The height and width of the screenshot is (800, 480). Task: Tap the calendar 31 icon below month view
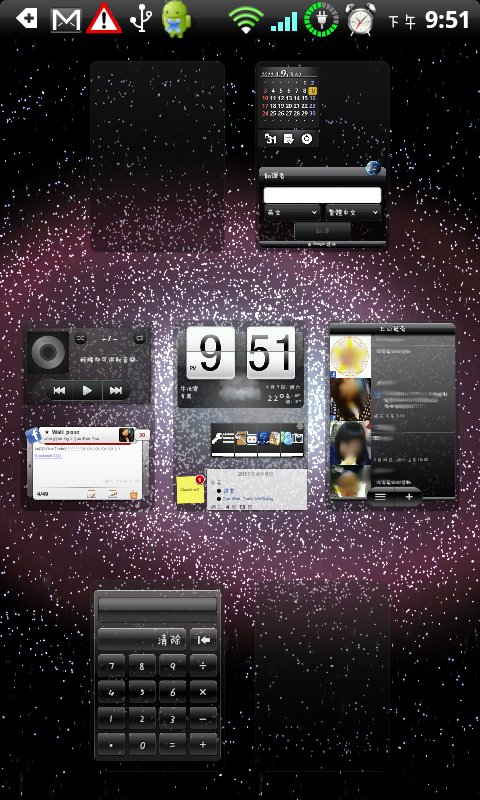[271, 138]
